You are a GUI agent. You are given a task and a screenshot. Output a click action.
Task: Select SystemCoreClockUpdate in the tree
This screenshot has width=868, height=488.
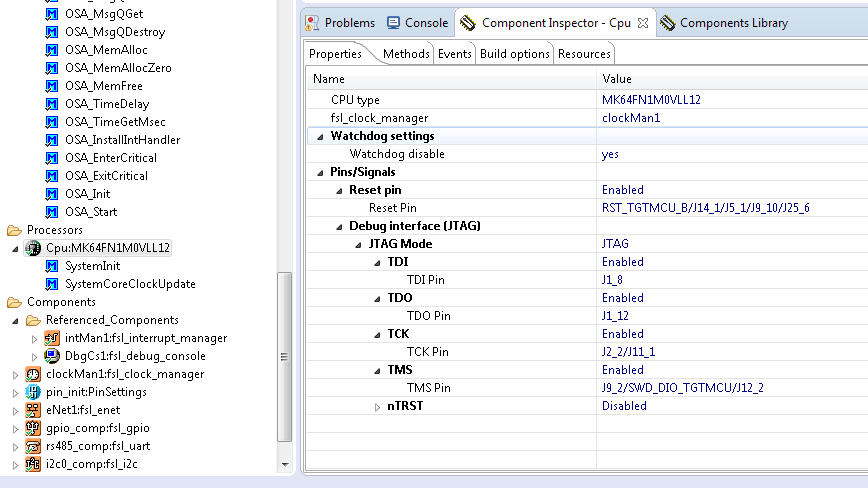[x=130, y=284]
